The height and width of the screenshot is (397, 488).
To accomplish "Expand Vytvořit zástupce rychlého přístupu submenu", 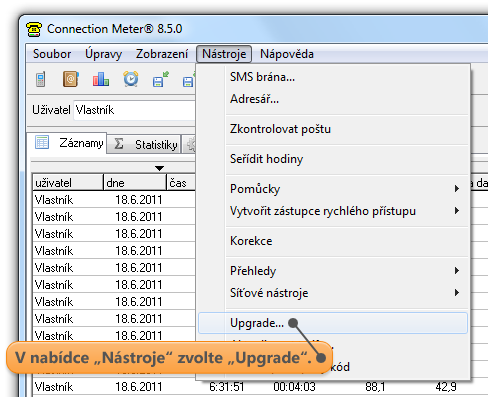I will (333, 211).
